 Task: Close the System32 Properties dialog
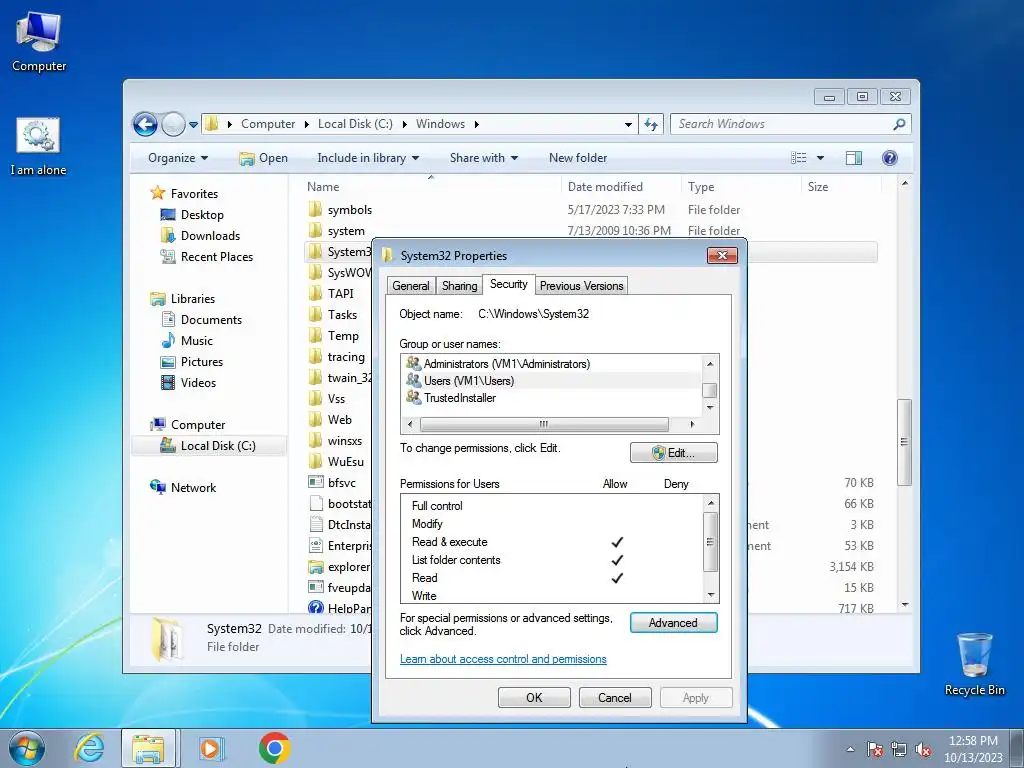[722, 255]
